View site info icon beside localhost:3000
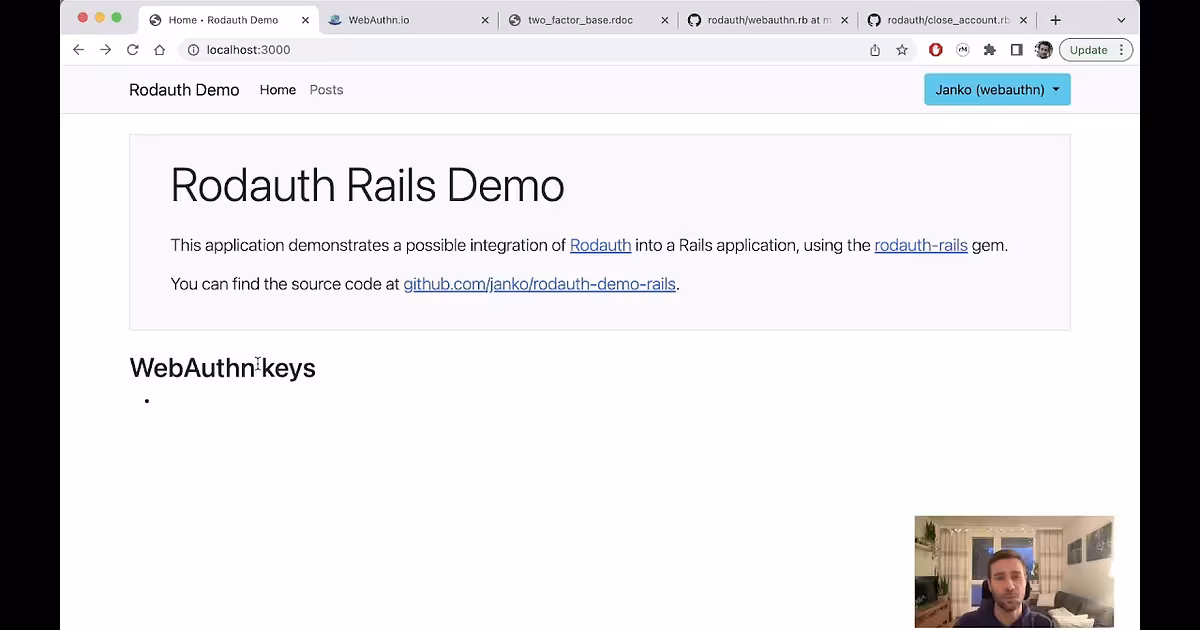 pyautogui.click(x=194, y=50)
